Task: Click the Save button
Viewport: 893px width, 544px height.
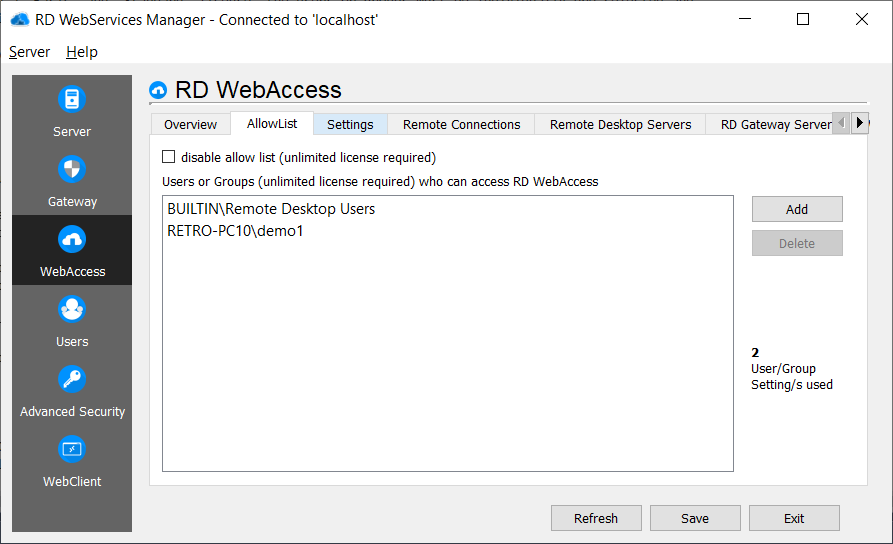Action: (x=695, y=518)
